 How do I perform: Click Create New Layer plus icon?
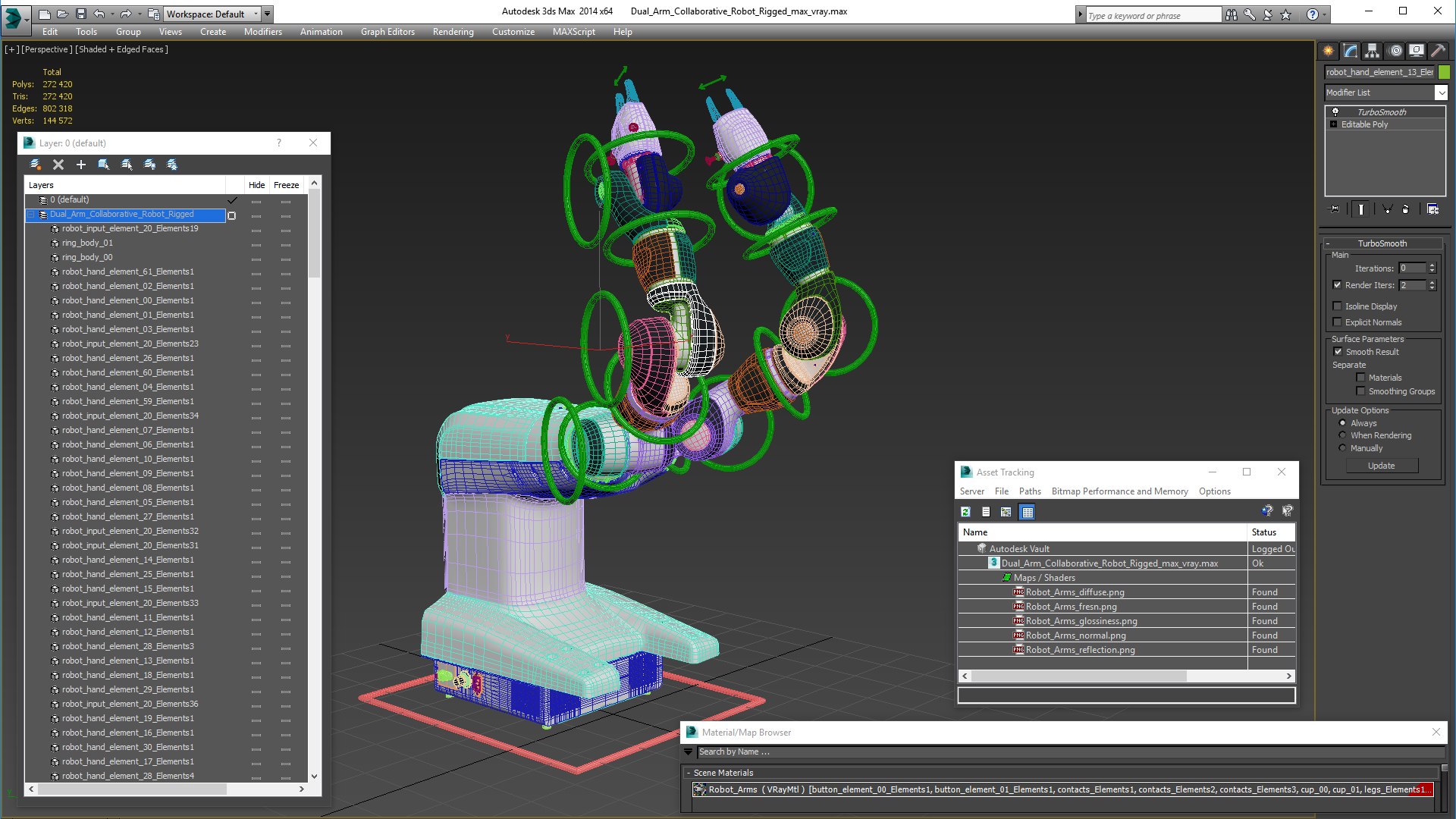(81, 165)
